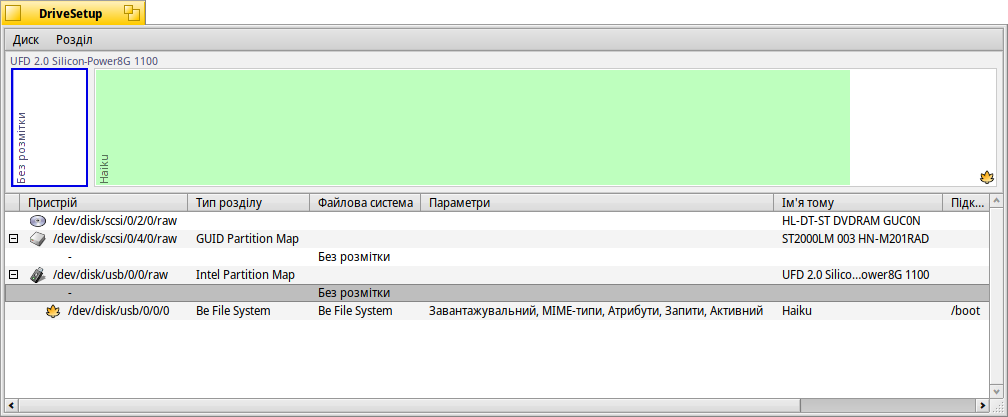
Task: Collapse the /dev/disk/scsi/0/4/0/raw tree node
Action: pyautogui.click(x=13, y=239)
